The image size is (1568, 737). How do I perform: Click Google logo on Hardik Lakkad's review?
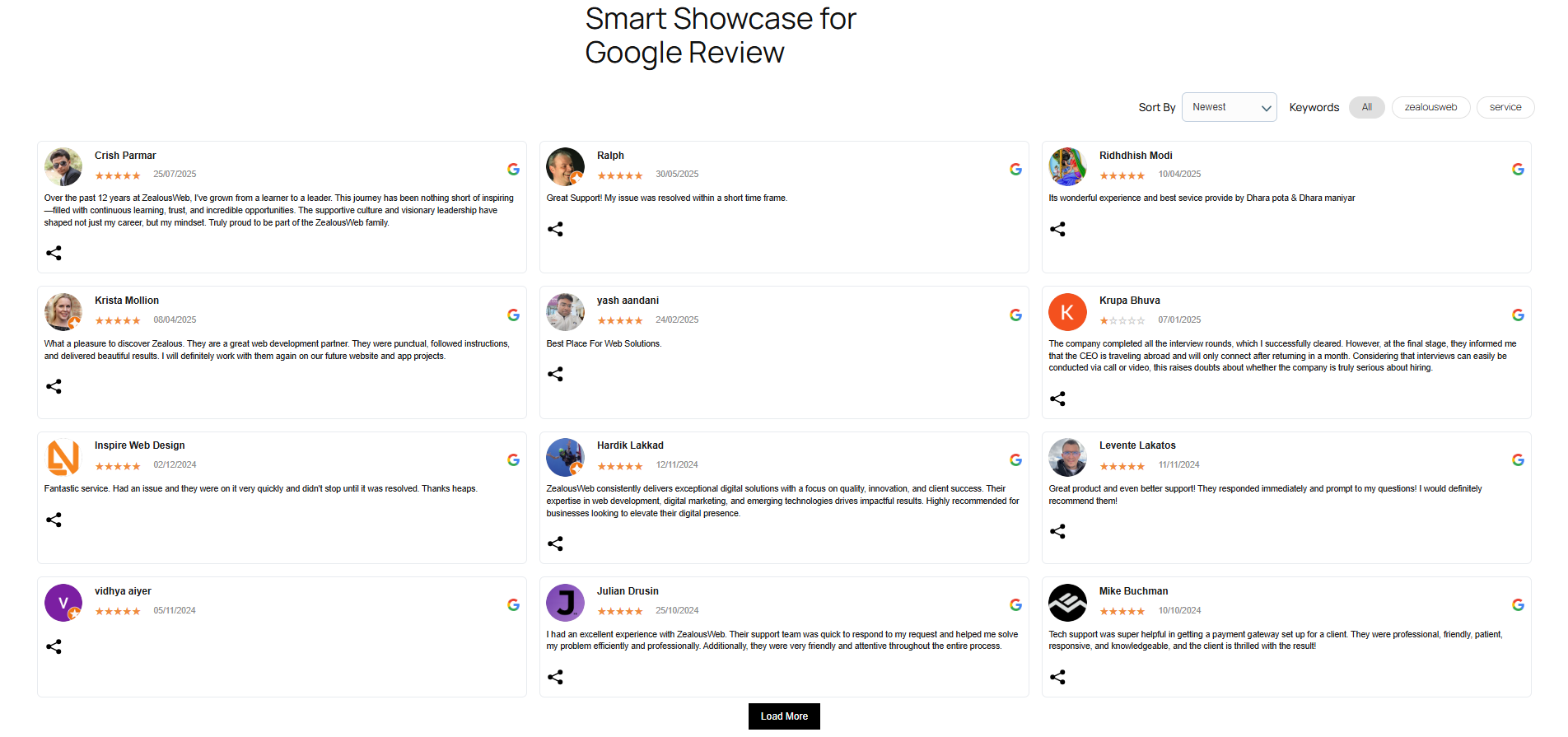[1015, 459]
